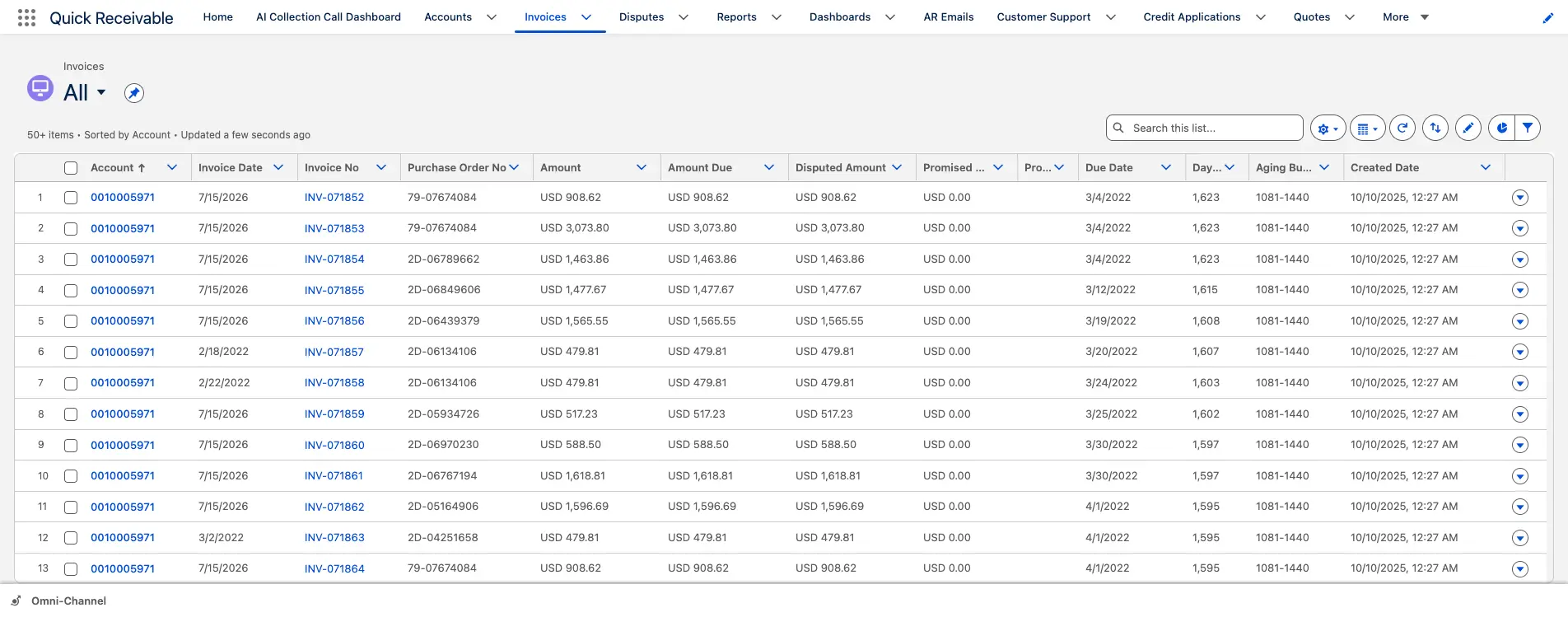Select the checkbox for row 11
The image size is (1568, 617).
[71, 507]
